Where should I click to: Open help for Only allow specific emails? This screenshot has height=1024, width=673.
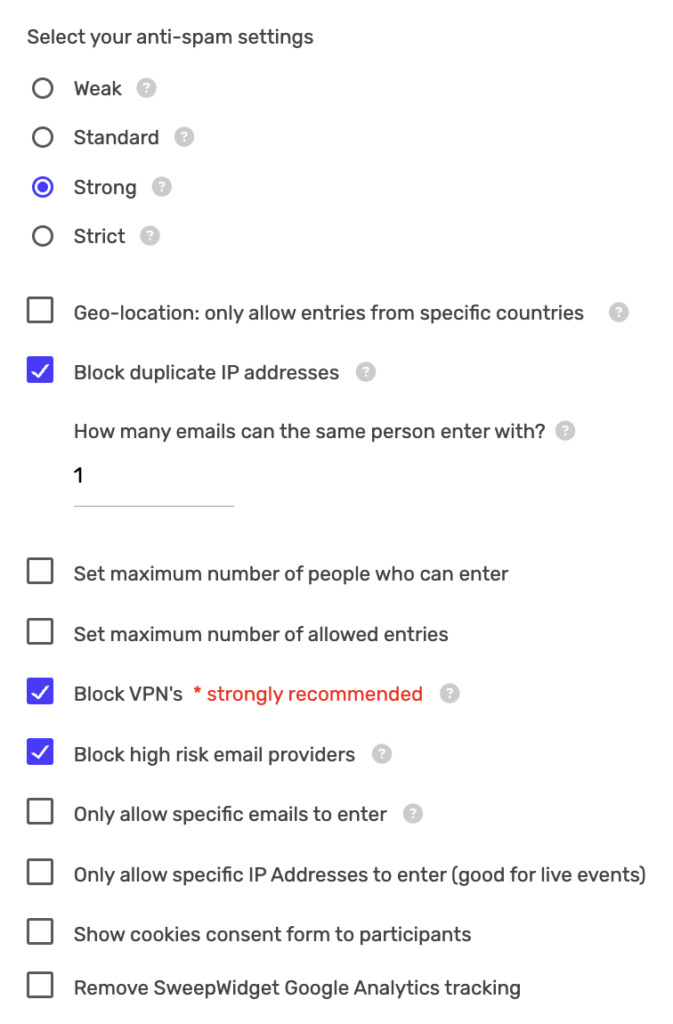coord(412,814)
